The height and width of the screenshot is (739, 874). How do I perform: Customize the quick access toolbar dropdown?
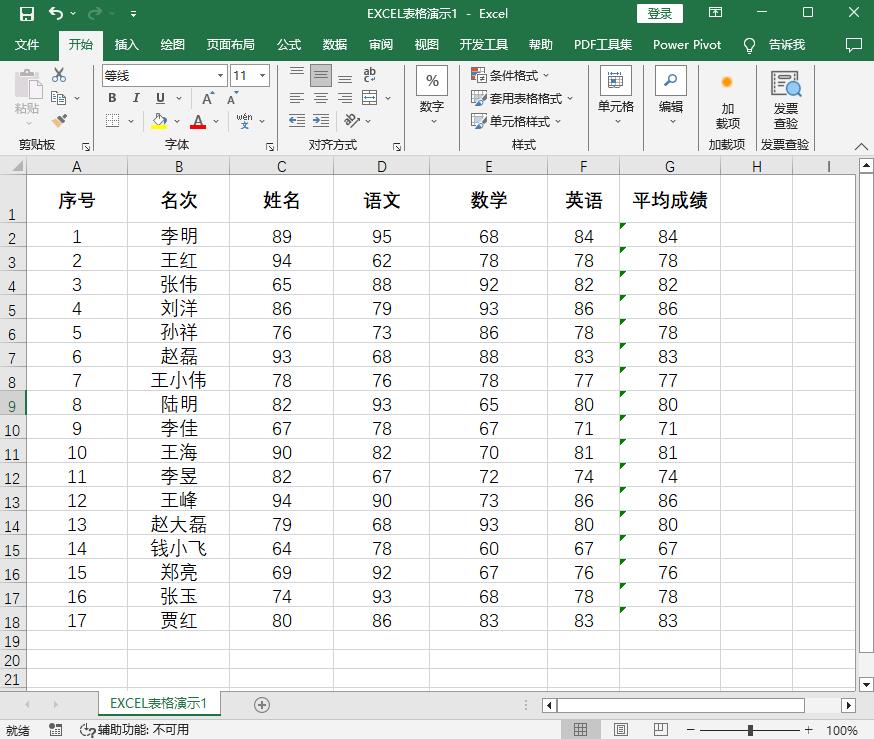133,13
